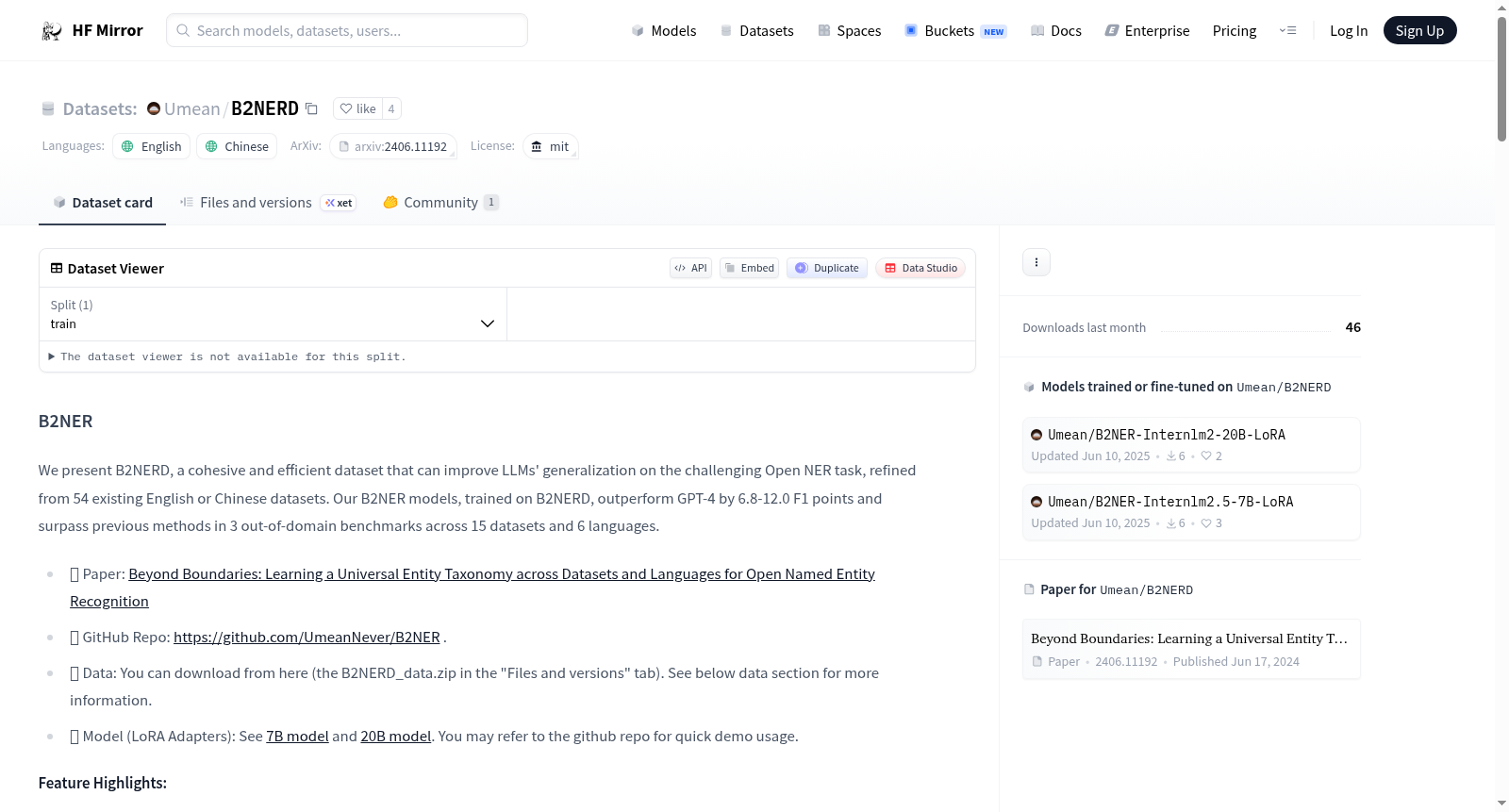1509x812 pixels.
Task: Switch to the Community tab
Action: [x=440, y=203]
